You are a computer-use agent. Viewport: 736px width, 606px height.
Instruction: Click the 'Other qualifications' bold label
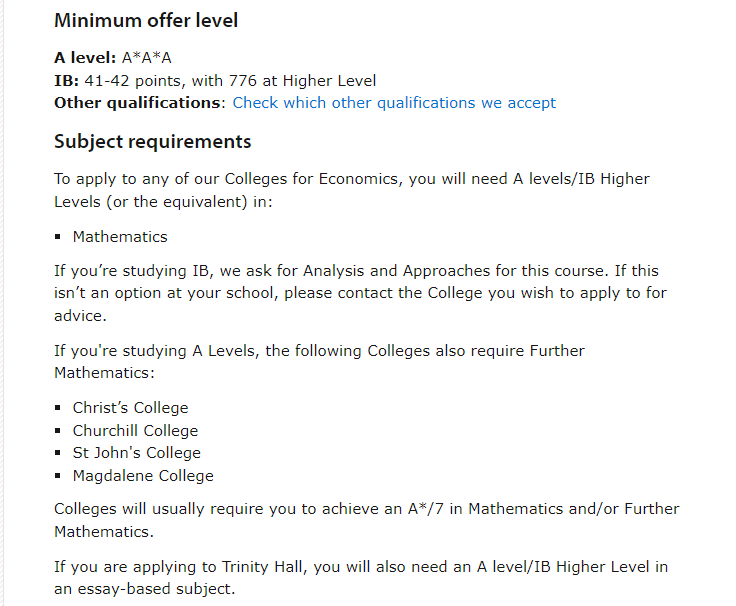139,103
